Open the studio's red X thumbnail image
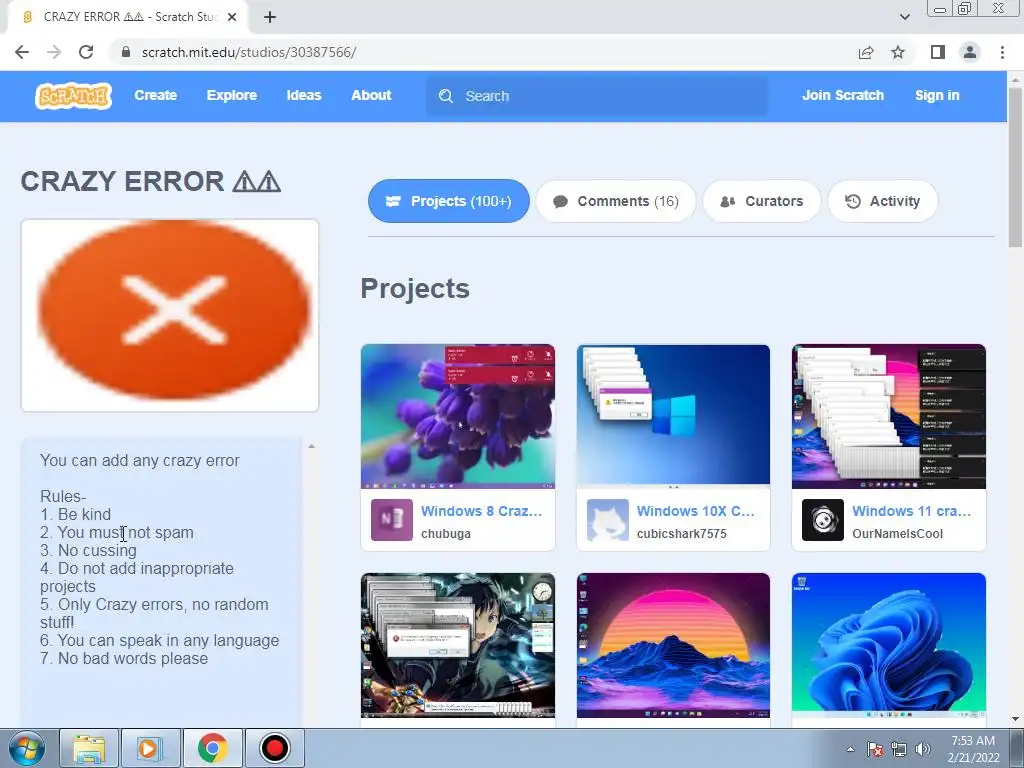This screenshot has height=768, width=1024. 170,315
